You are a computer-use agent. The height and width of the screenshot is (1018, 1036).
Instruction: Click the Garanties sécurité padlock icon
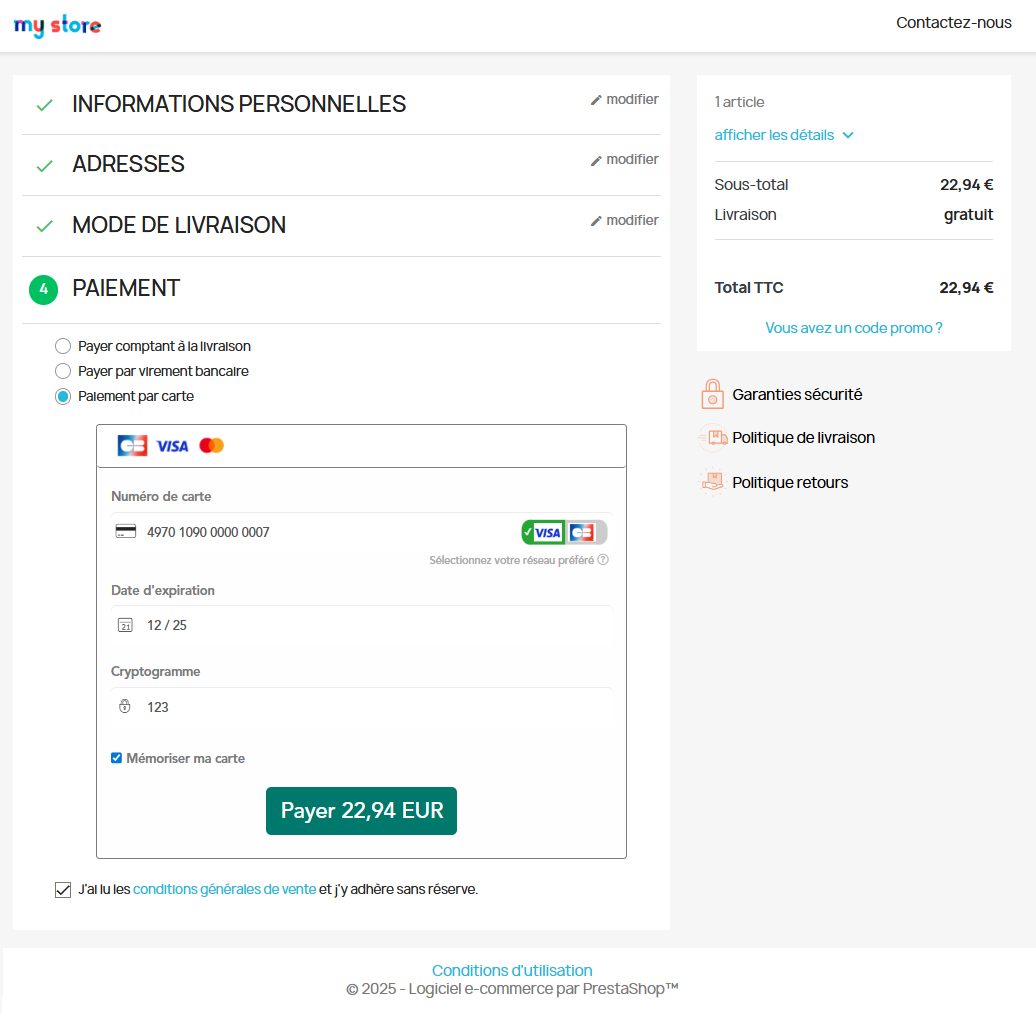pyautogui.click(x=712, y=395)
